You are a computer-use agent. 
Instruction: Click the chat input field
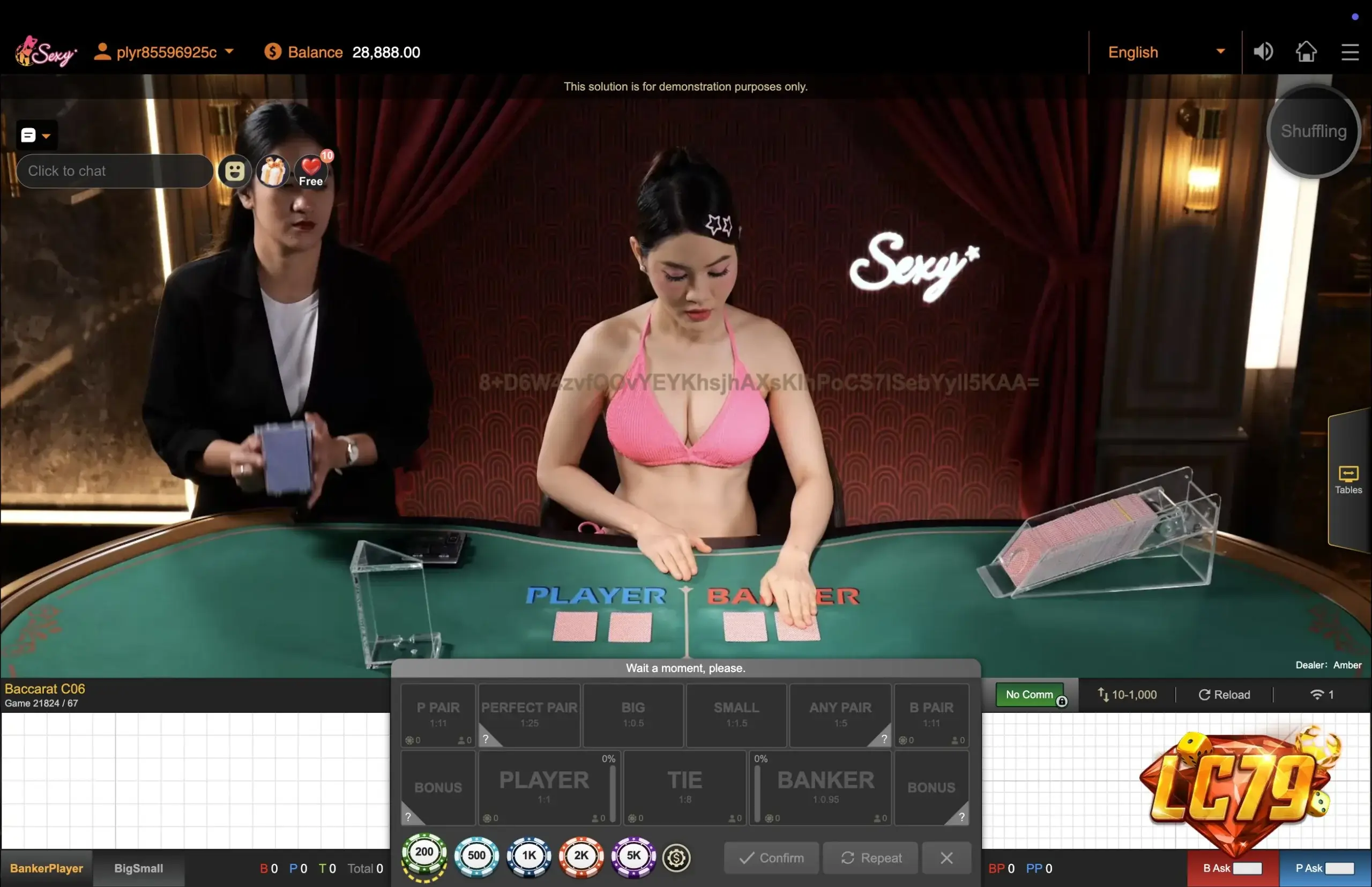coord(115,171)
